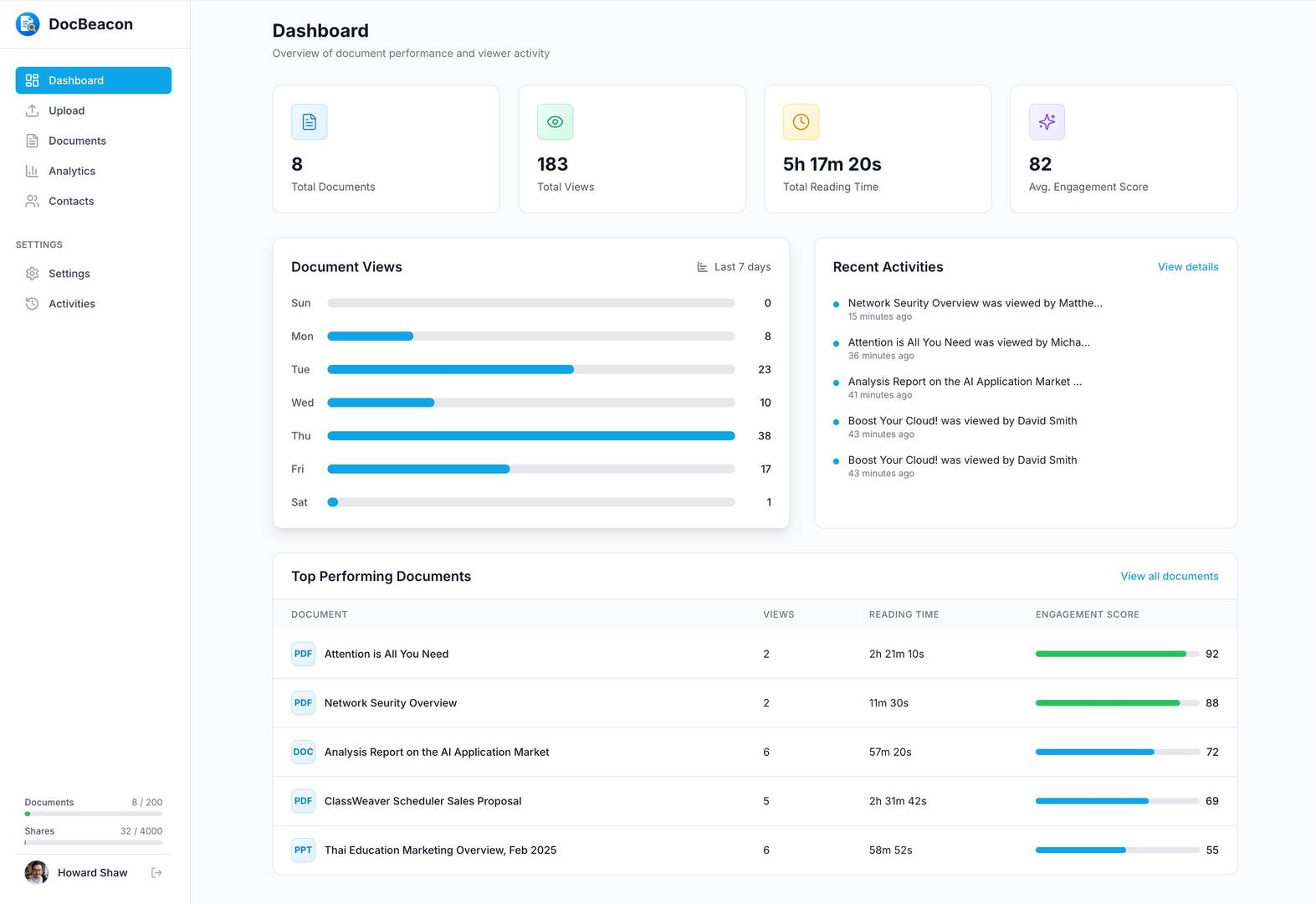1316x904 pixels.
Task: Open Upload in the sidebar
Action: coord(66,110)
